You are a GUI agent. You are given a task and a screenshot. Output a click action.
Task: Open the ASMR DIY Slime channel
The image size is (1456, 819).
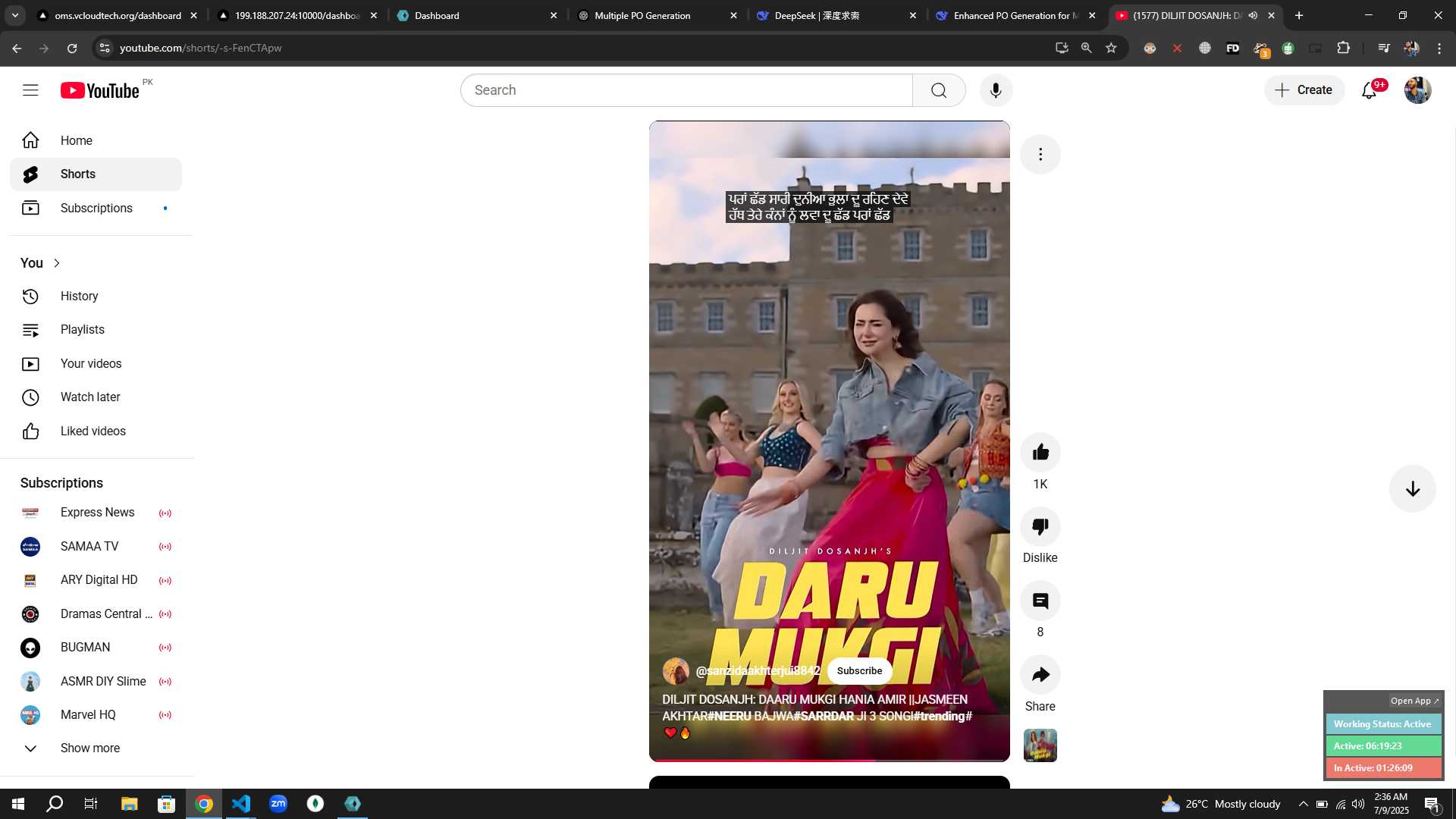(x=96, y=682)
